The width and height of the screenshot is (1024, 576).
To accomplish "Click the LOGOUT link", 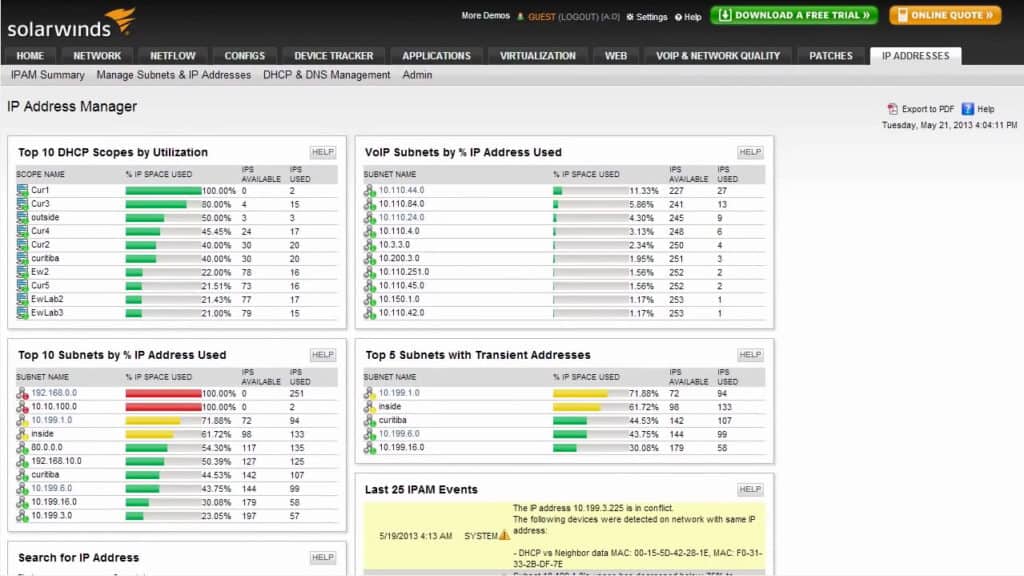I will (x=578, y=17).
